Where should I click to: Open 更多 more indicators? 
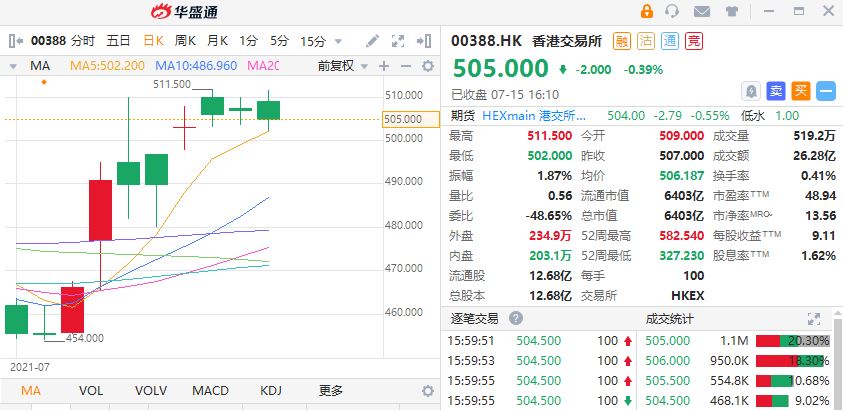coord(331,391)
